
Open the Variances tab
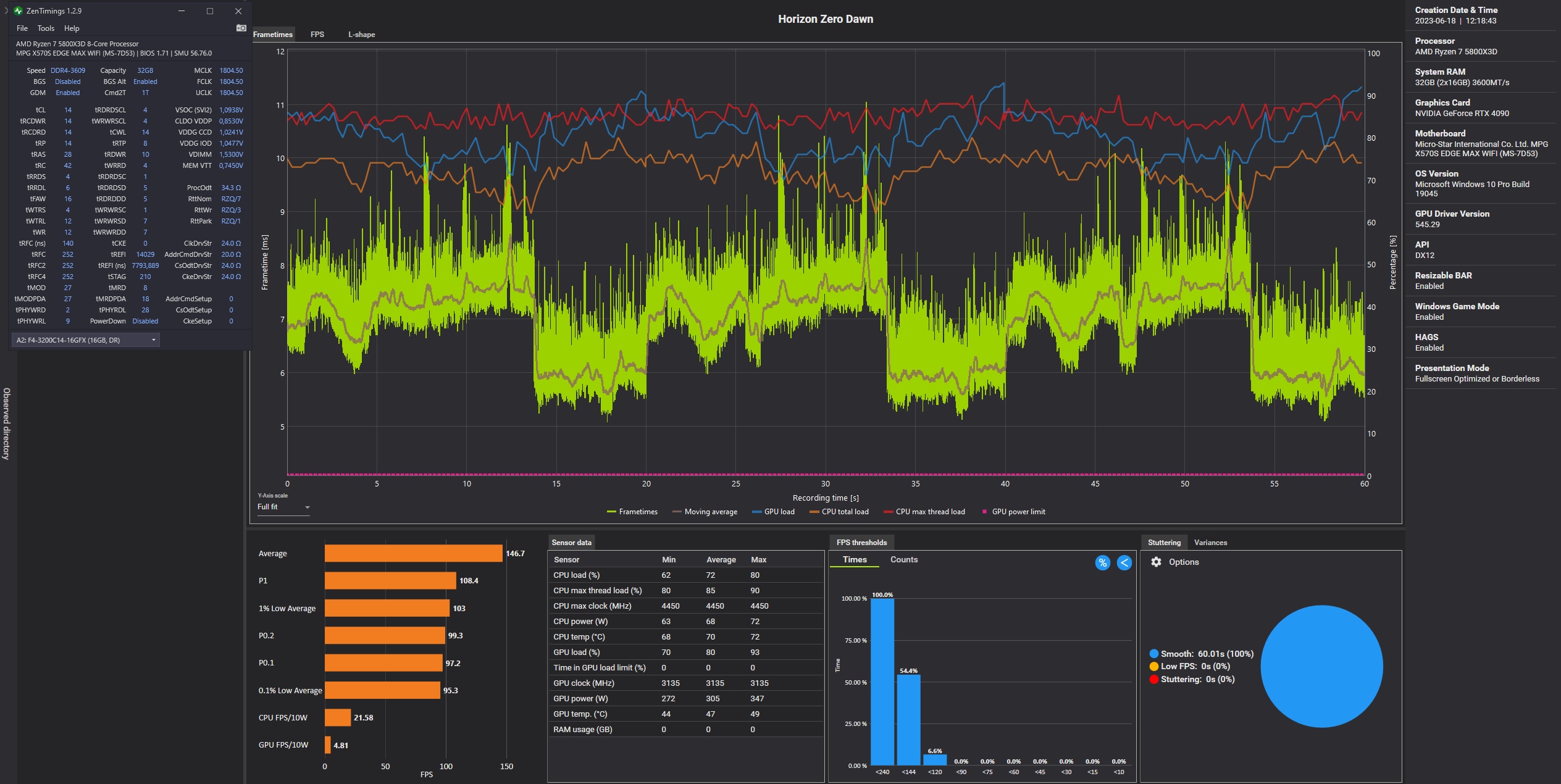1210,543
